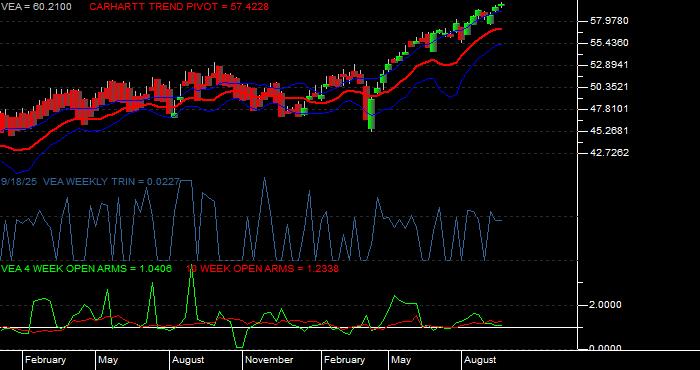
Task: Click the second May label on time axis
Action: click(401, 360)
